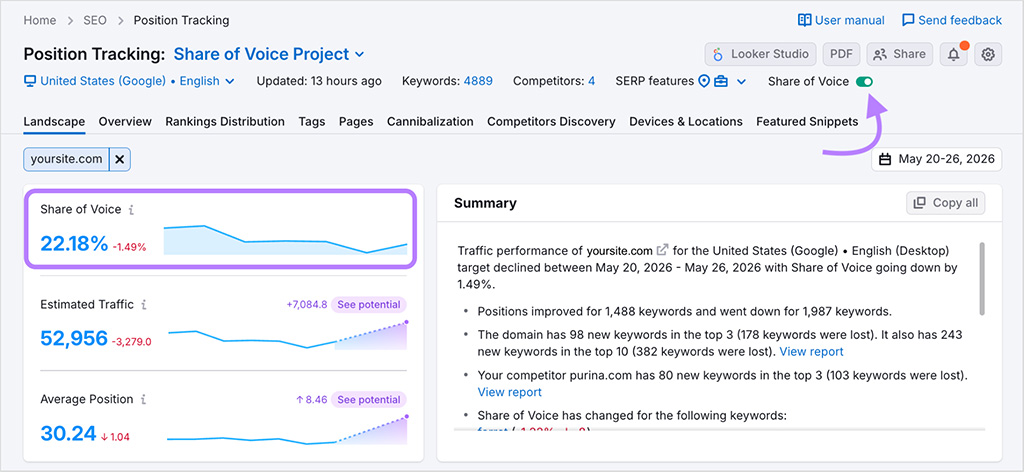Toggle the Share of Voice switch
This screenshot has width=1024, height=472.
865,82
